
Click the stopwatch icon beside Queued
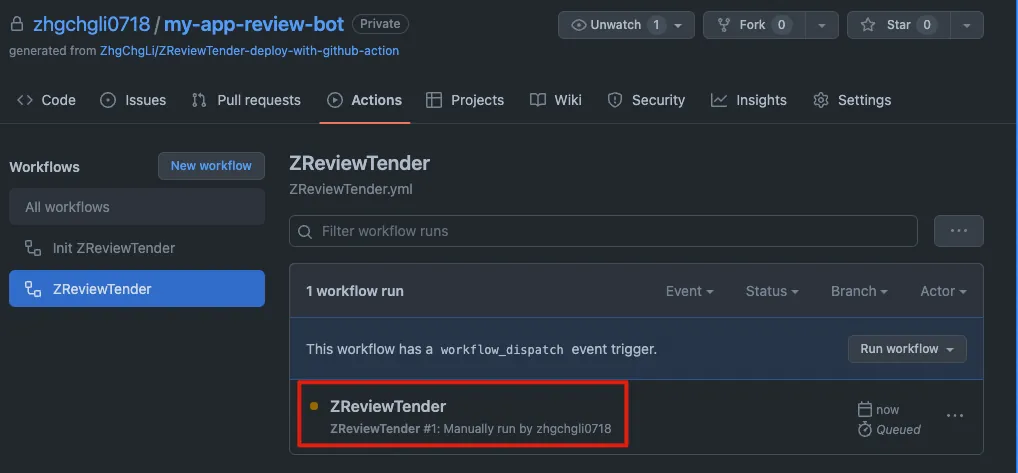(865, 429)
